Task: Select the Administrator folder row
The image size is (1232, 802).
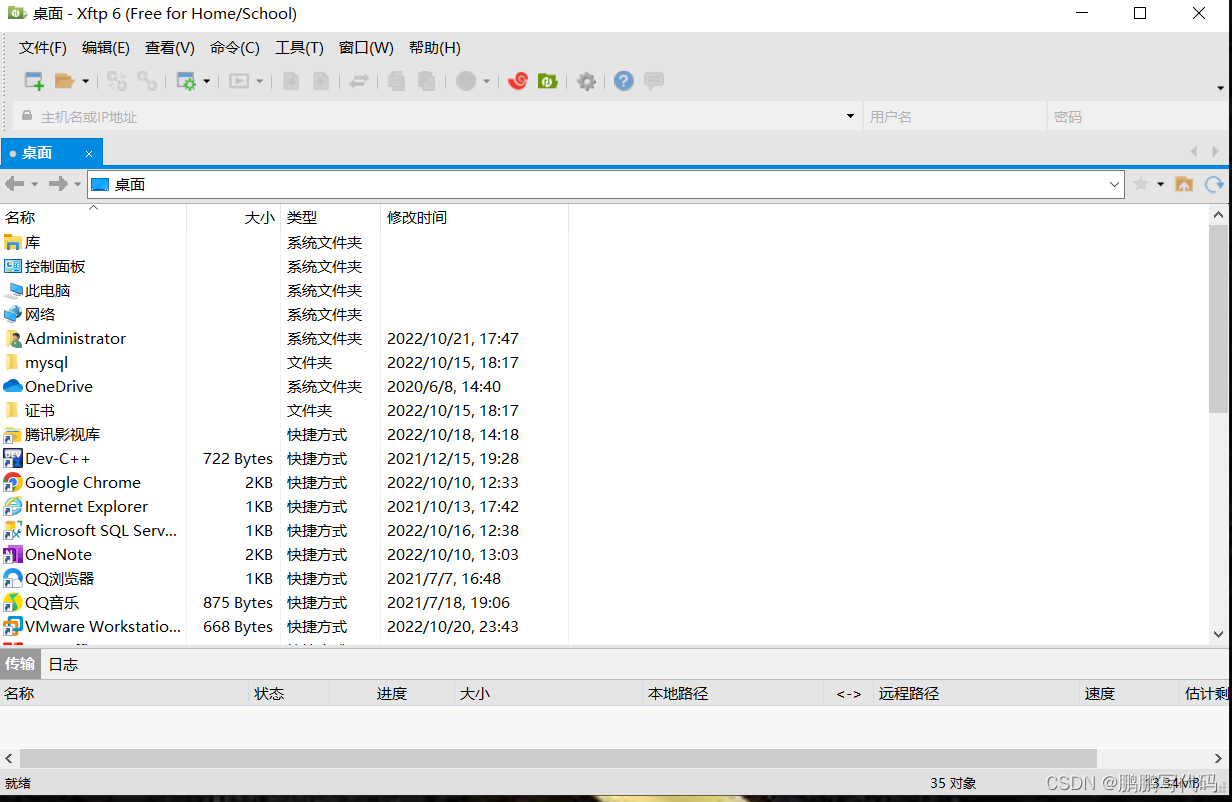Action: point(284,338)
